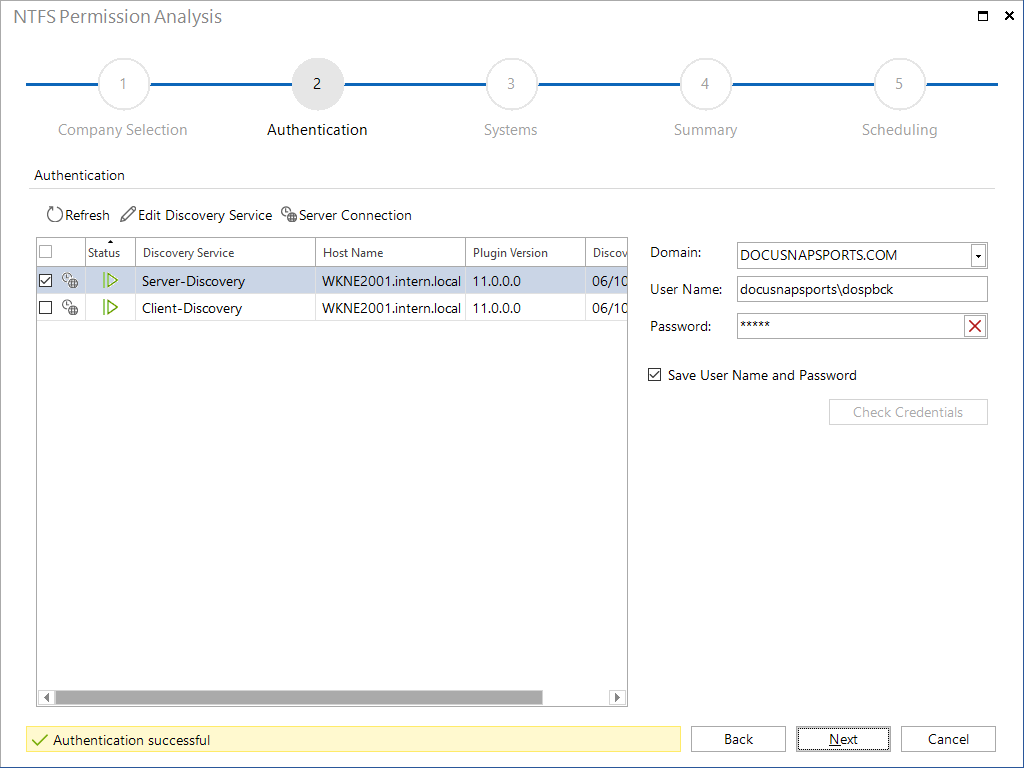The width and height of the screenshot is (1024, 768).
Task: Click the Authentication successful message
Action: [132, 740]
